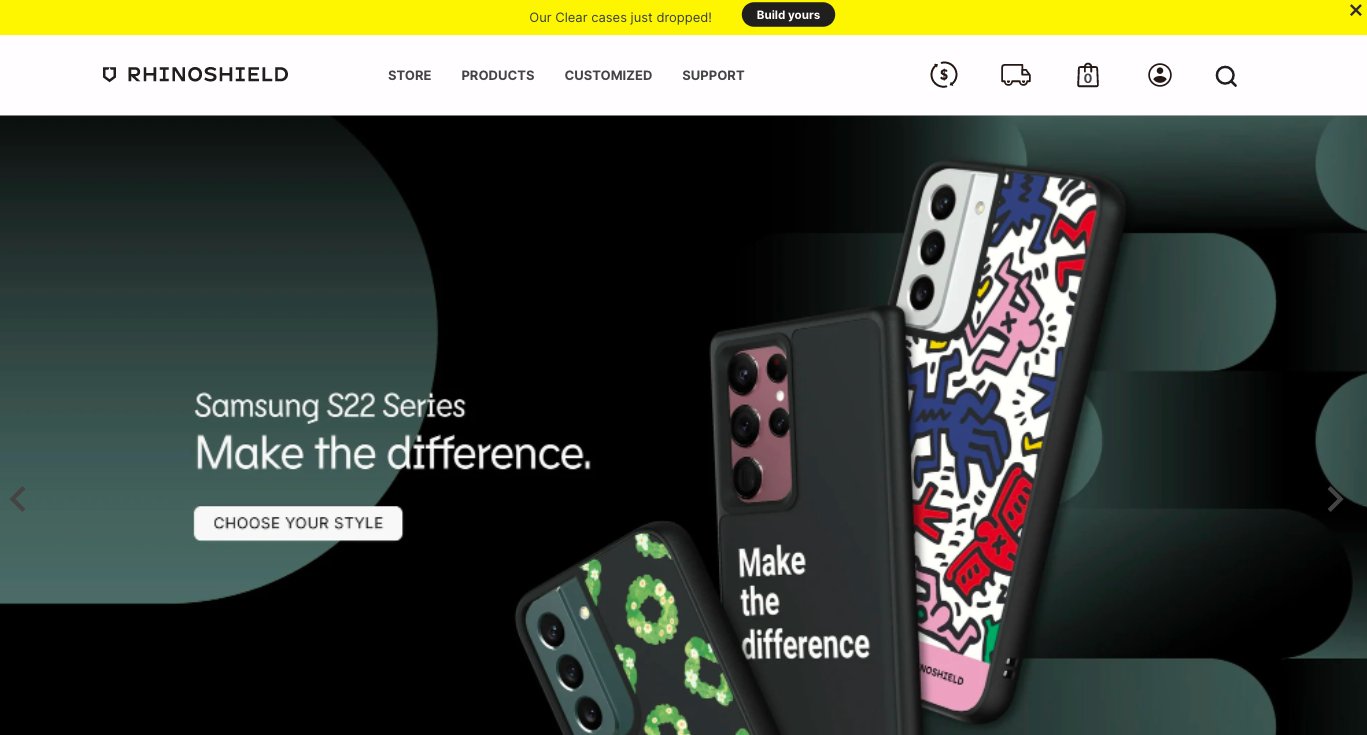Click the magnifying glass search icon
The width and height of the screenshot is (1367, 735).
1226,76
